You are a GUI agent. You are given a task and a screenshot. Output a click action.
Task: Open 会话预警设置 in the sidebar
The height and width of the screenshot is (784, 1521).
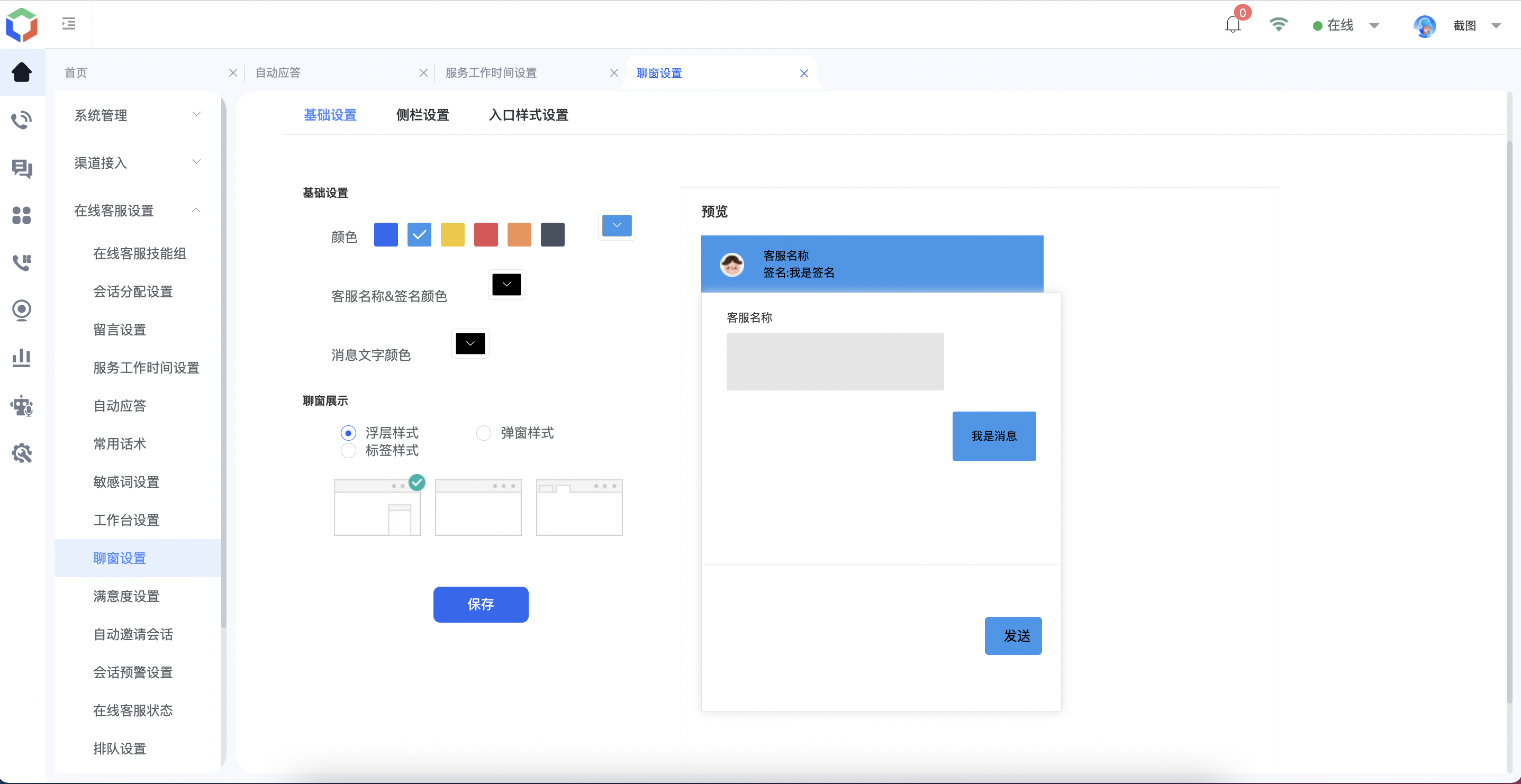coord(133,672)
